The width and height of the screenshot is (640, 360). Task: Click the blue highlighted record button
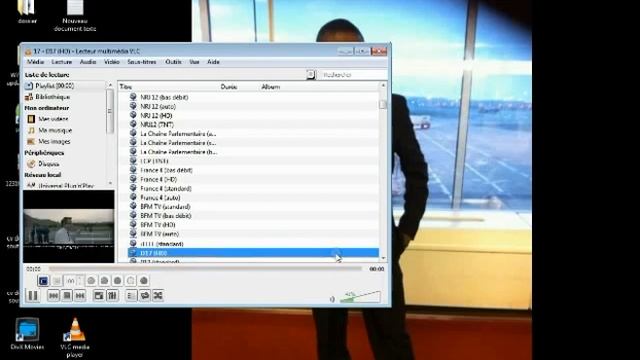(43, 281)
